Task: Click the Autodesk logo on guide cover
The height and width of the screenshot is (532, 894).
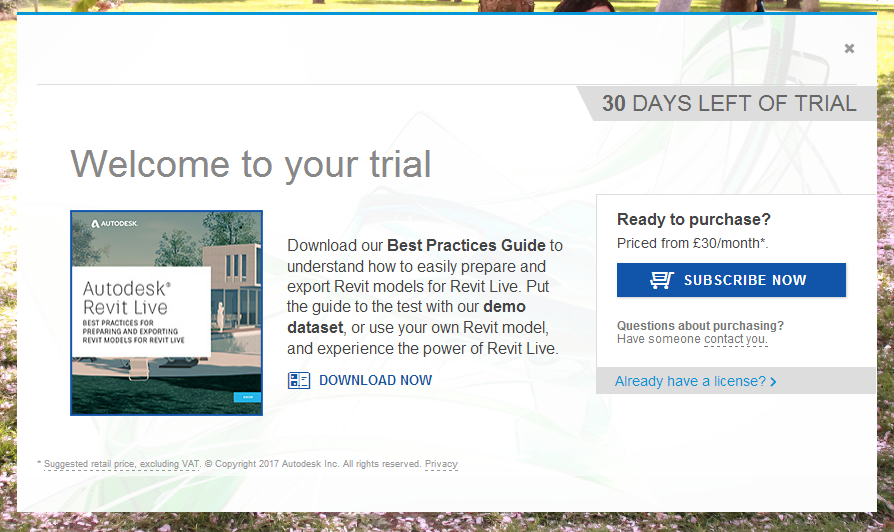Action: (x=114, y=224)
